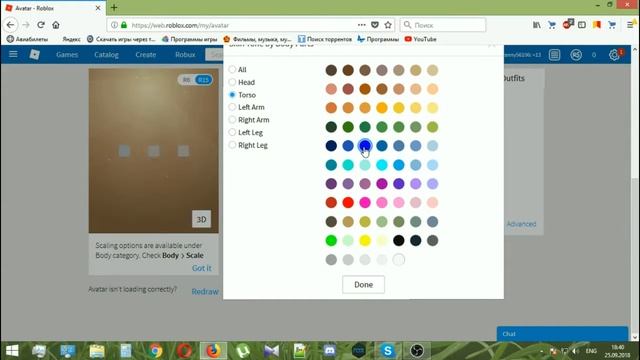The height and width of the screenshot is (360, 640).
Task: Open the page actions three-dots menu
Action: click(362, 25)
